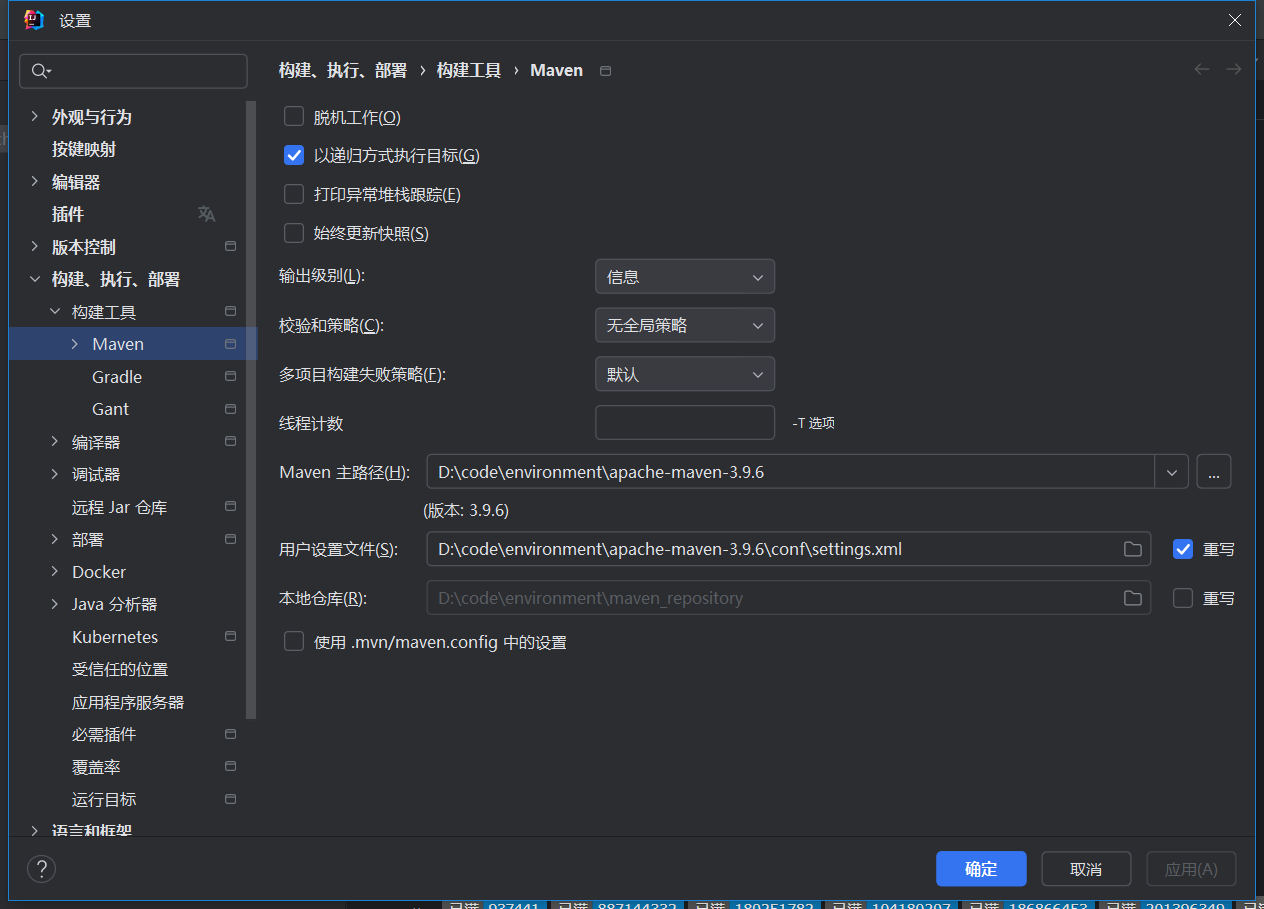Select Gradle in the settings tree
1264x909 pixels.
[117, 377]
